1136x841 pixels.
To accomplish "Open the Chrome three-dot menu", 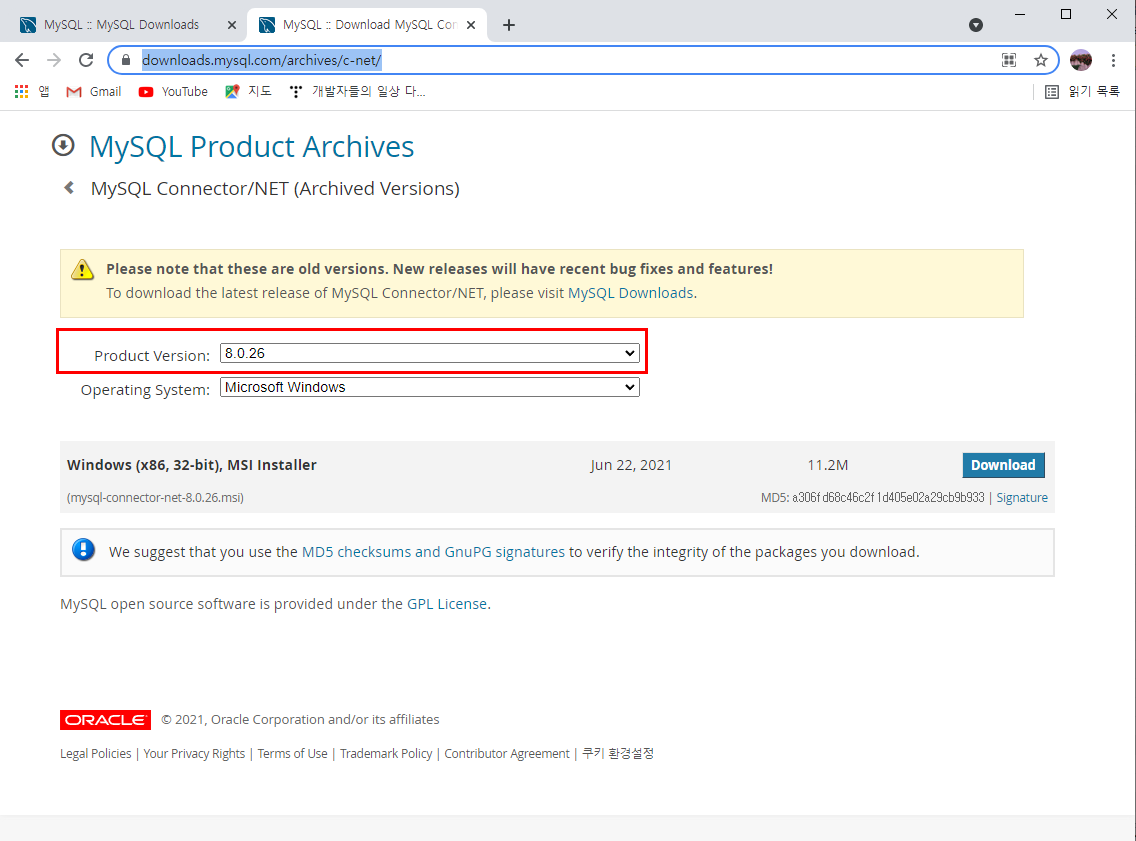I will tap(1113, 60).
